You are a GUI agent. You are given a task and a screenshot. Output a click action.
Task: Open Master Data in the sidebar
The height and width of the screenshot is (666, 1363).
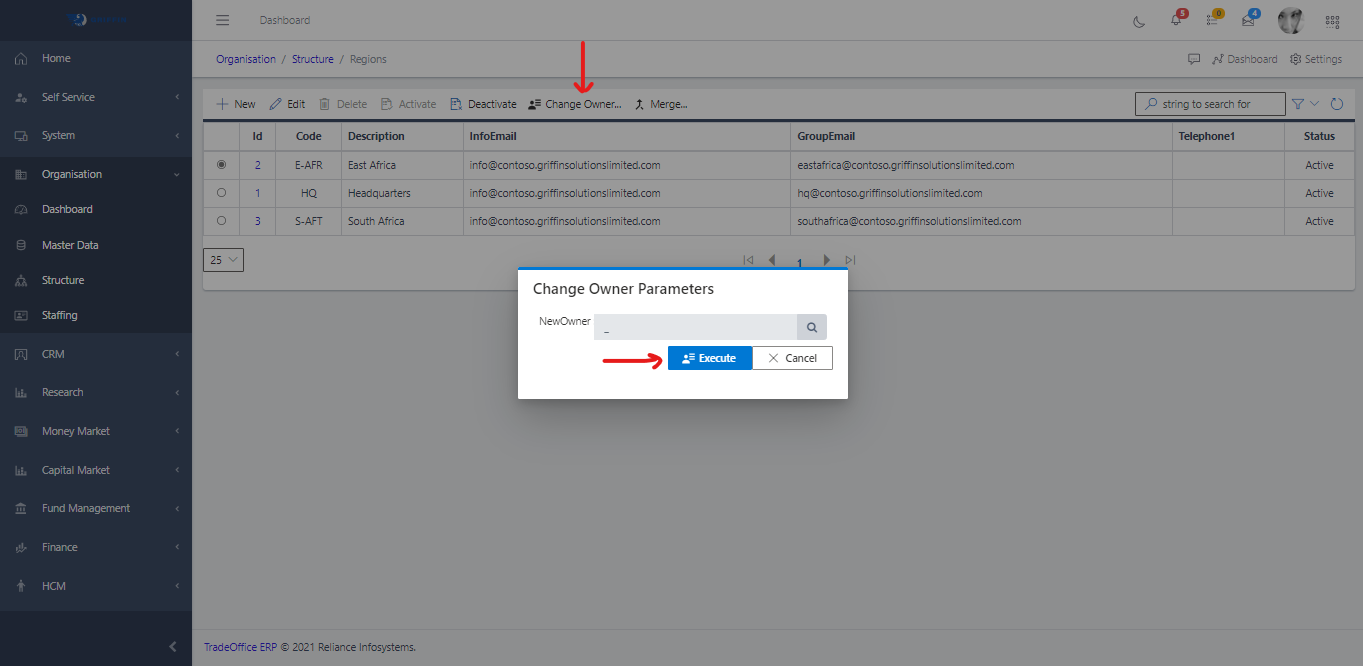click(70, 245)
